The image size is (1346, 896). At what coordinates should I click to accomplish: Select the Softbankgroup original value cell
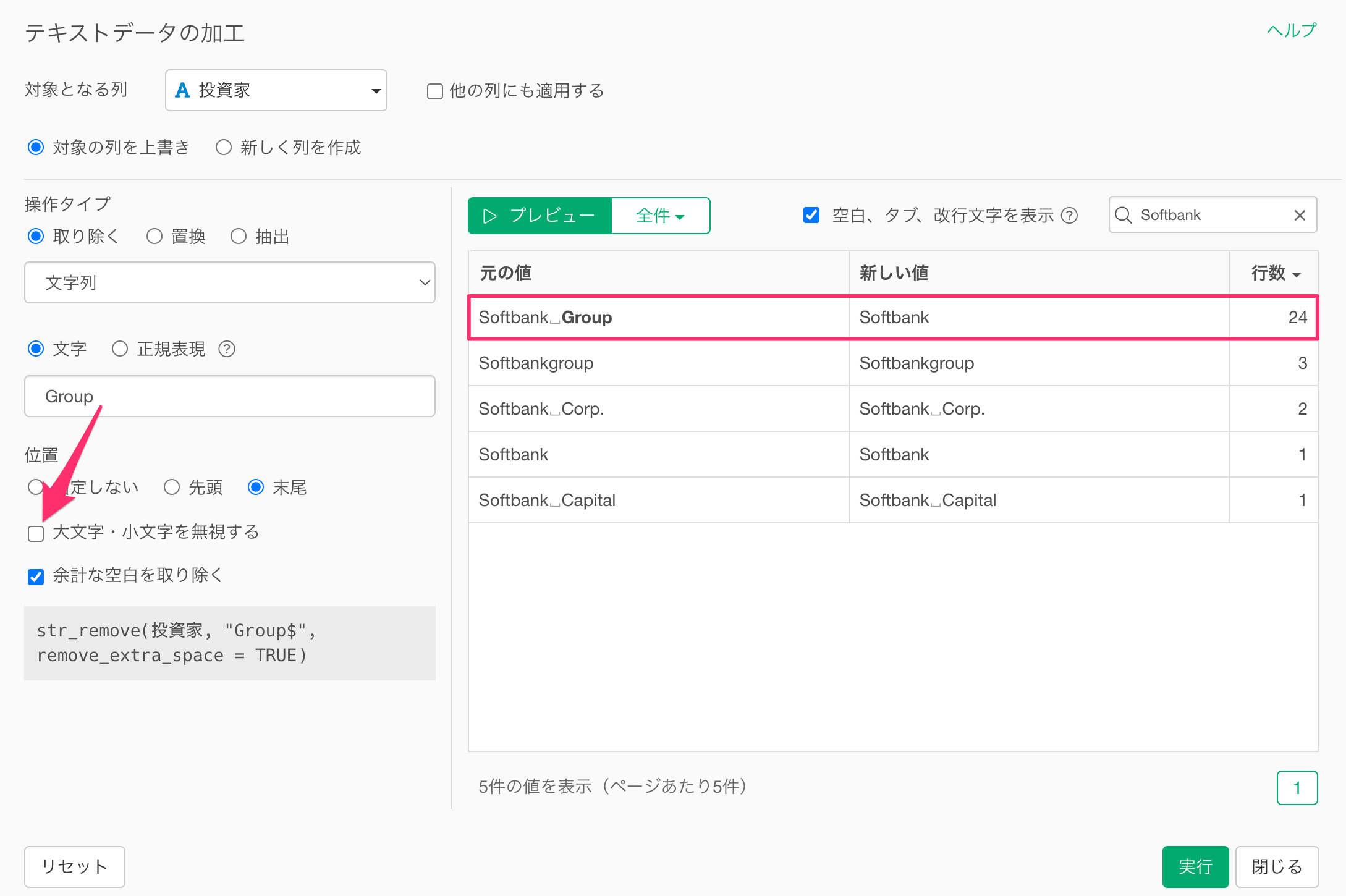tap(659, 363)
